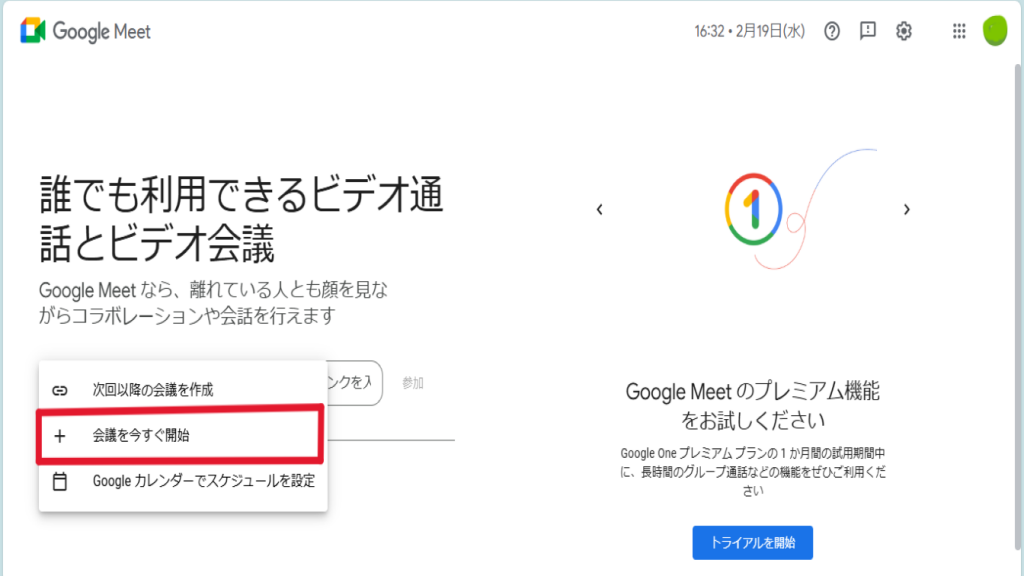
Task: Open the send feedback icon
Action: tap(867, 31)
